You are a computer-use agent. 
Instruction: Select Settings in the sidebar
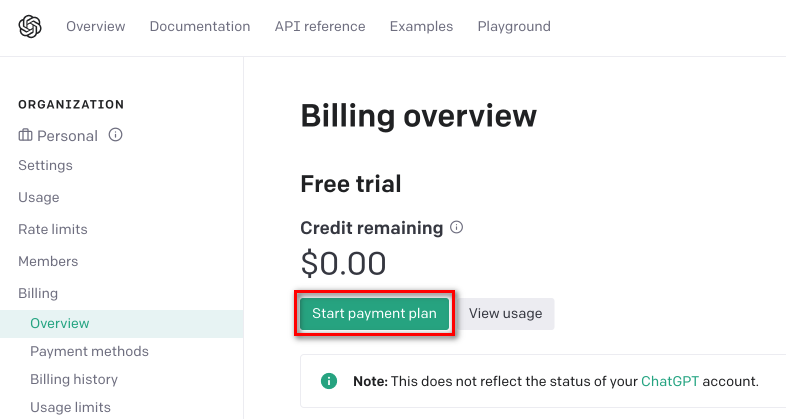tap(45, 165)
